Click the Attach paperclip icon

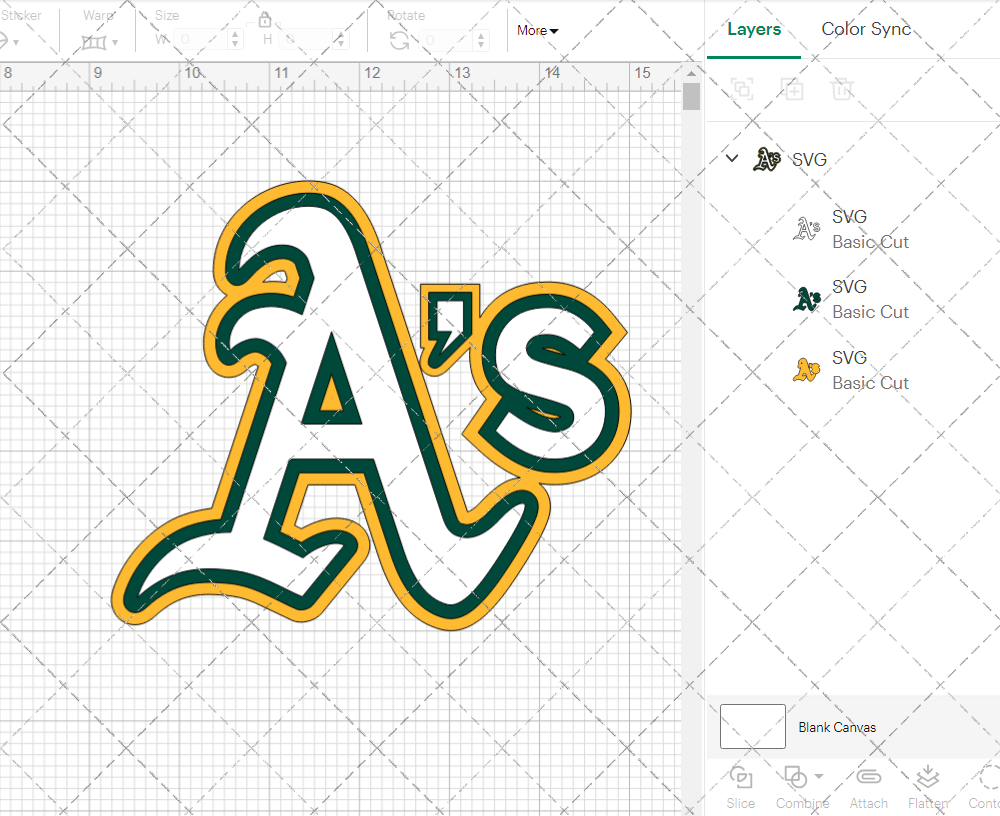868,778
